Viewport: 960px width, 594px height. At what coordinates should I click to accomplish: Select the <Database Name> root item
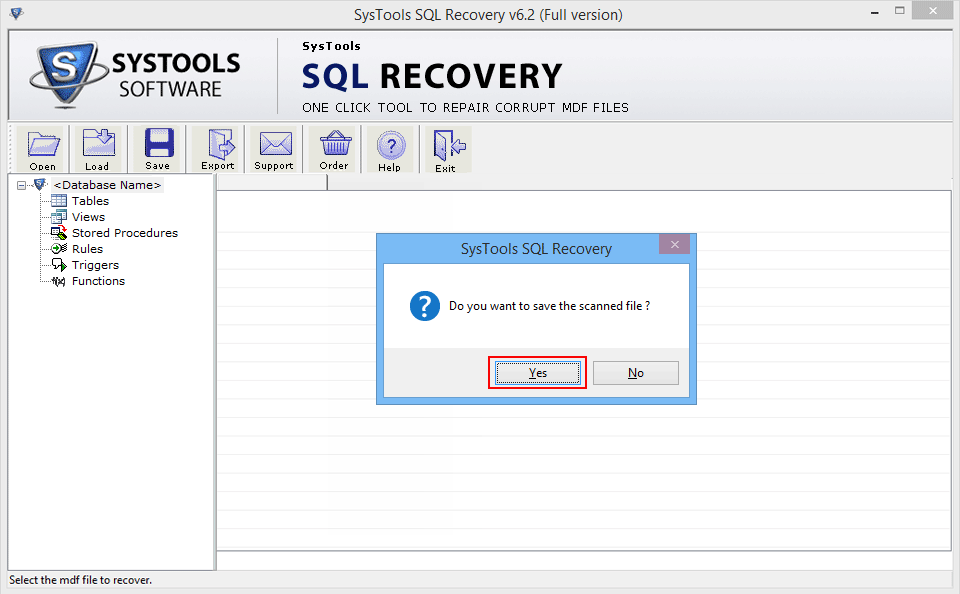(107, 185)
